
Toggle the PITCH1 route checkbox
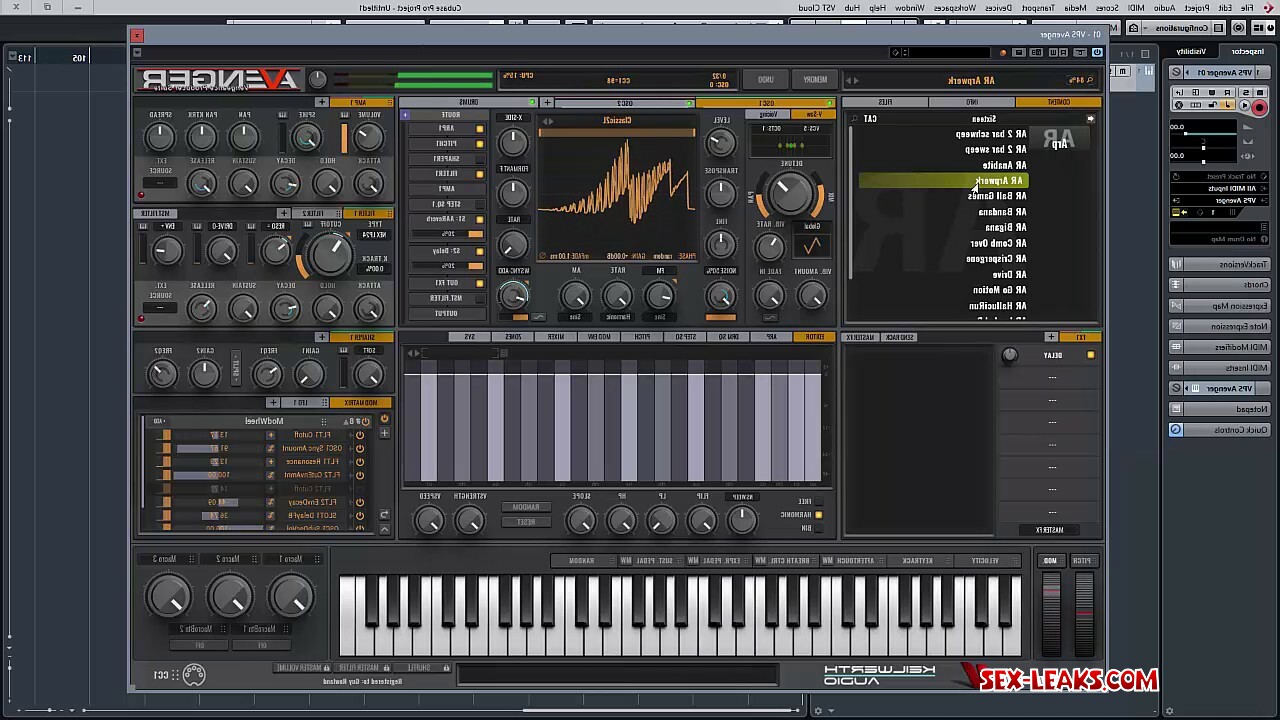coord(480,144)
